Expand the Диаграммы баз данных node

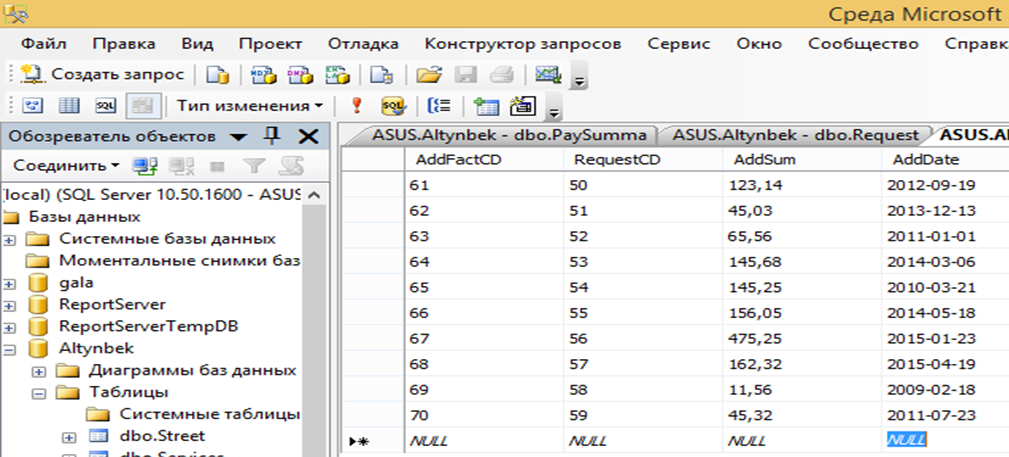click(x=40, y=371)
